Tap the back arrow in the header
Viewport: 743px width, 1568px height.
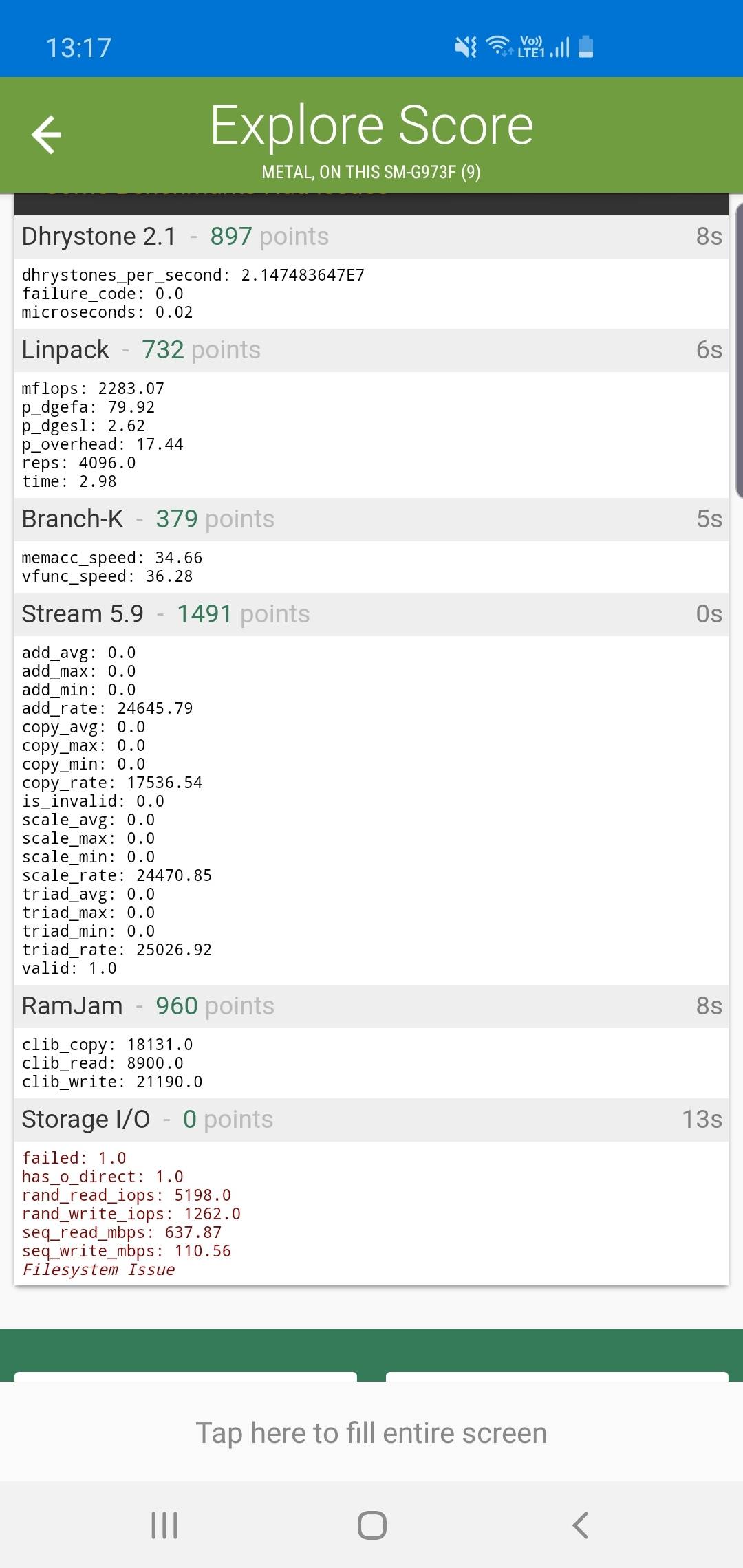coord(47,134)
